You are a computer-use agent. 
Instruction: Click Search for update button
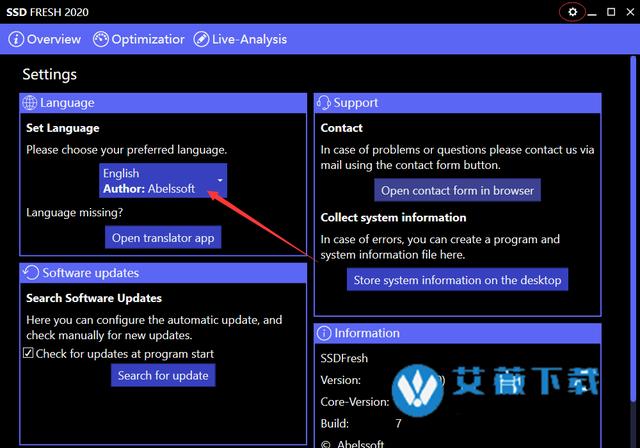click(x=163, y=375)
